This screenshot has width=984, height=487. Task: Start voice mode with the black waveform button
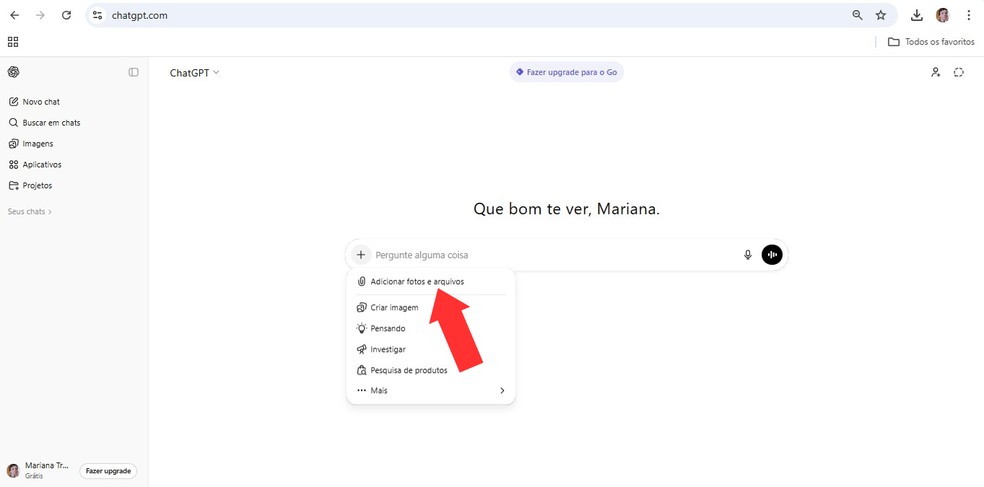[x=772, y=255]
